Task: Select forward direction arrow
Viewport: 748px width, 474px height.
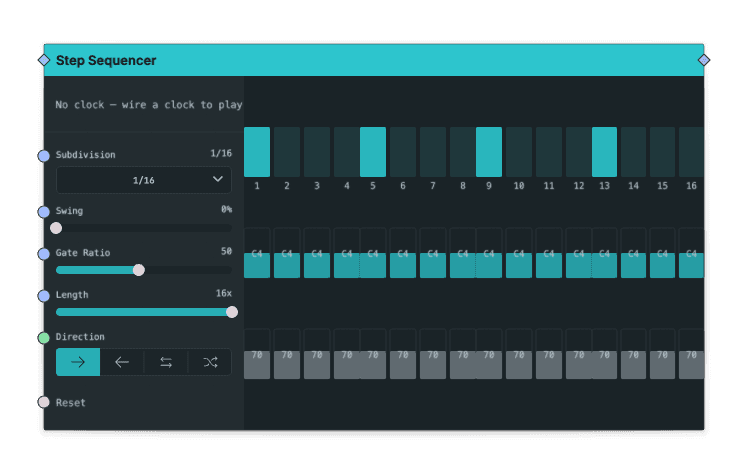Action: [78, 362]
